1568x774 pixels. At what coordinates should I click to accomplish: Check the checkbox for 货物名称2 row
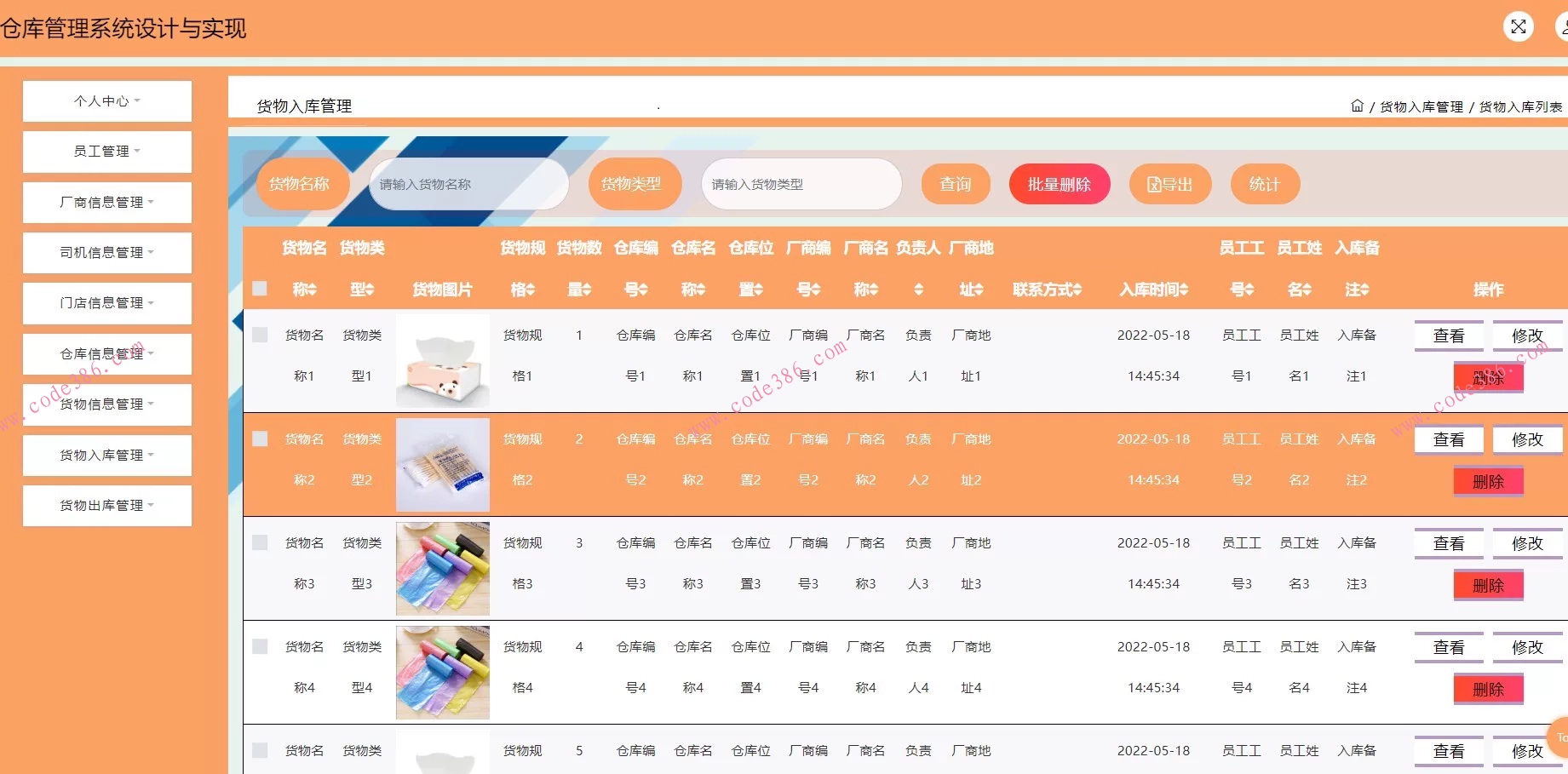pos(260,439)
